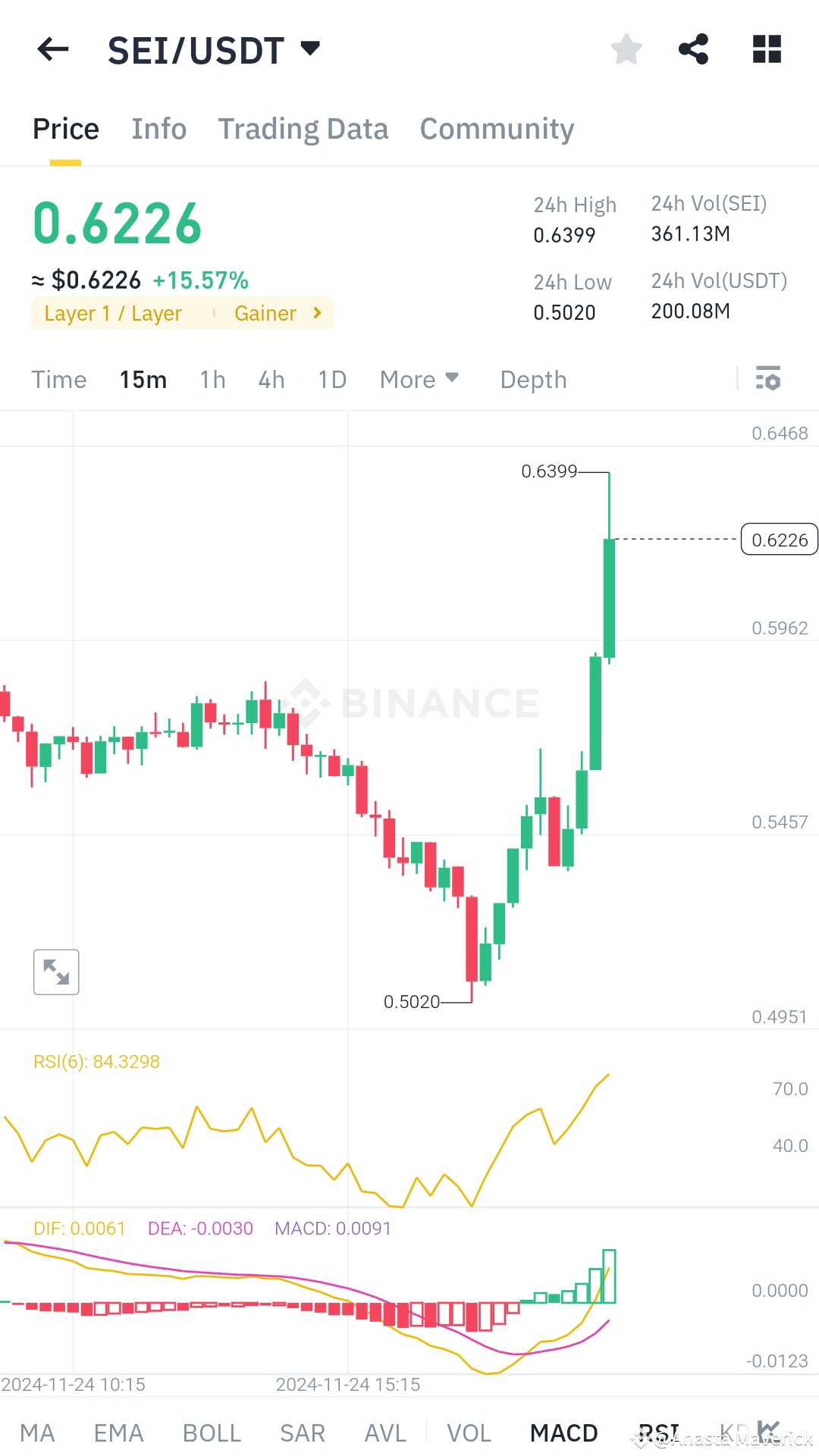Select the 1h chart interval
Viewport: 819px width, 1456px height.
[212, 379]
